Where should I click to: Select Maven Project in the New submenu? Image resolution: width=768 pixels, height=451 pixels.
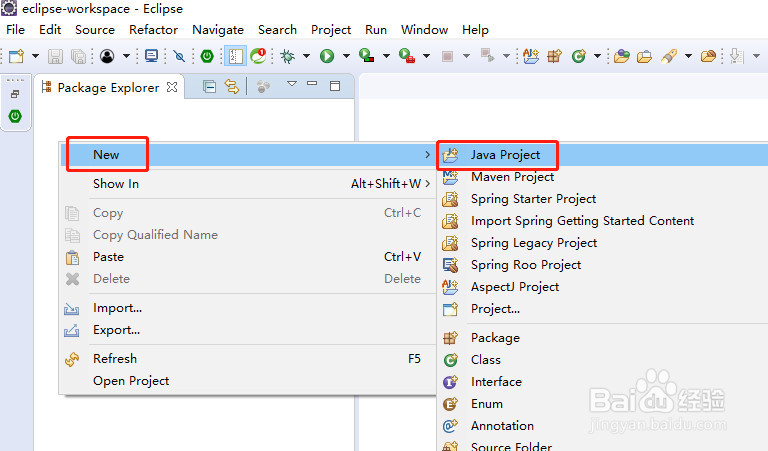coord(603,177)
